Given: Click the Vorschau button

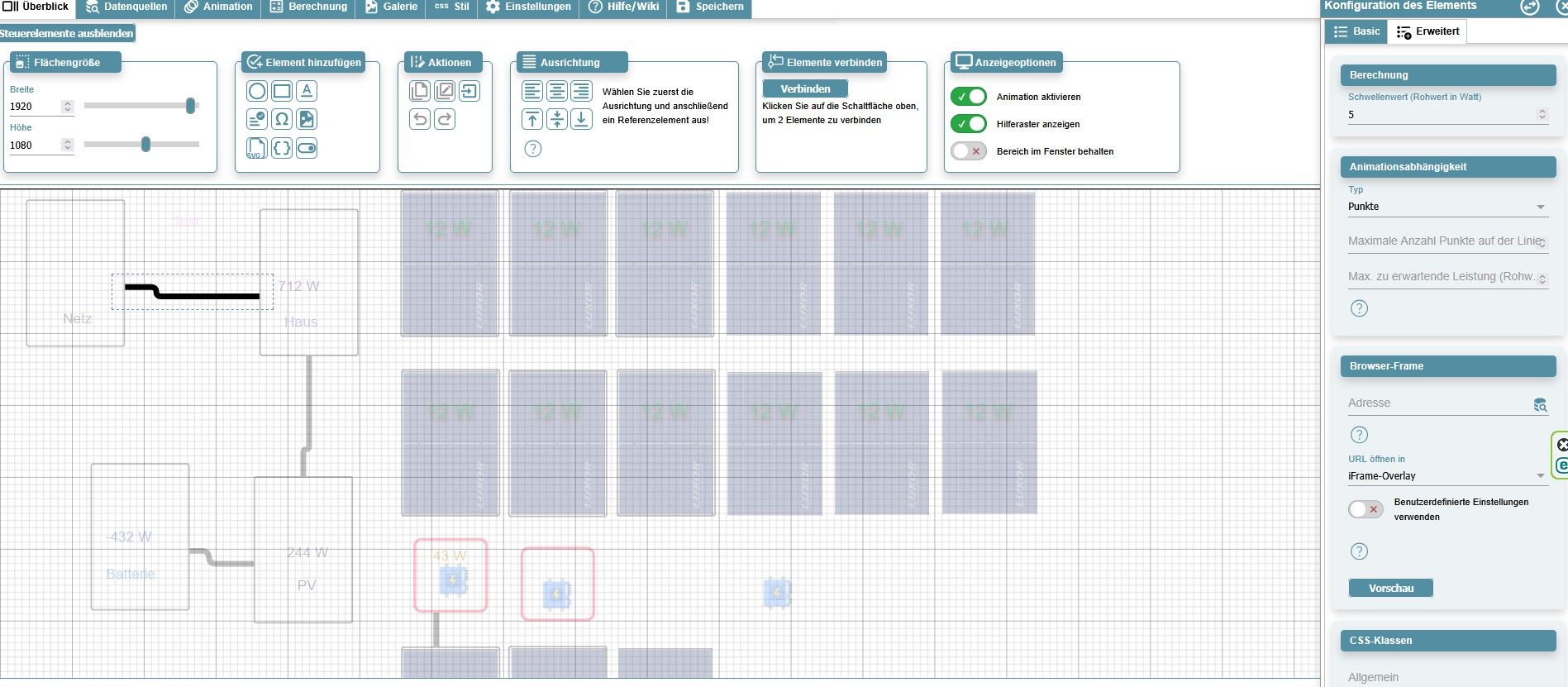Looking at the screenshot, I should [x=1390, y=589].
